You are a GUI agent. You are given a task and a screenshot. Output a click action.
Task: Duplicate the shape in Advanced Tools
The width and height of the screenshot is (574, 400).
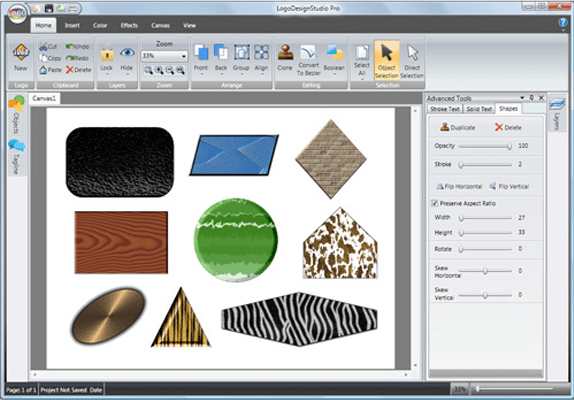pos(458,127)
